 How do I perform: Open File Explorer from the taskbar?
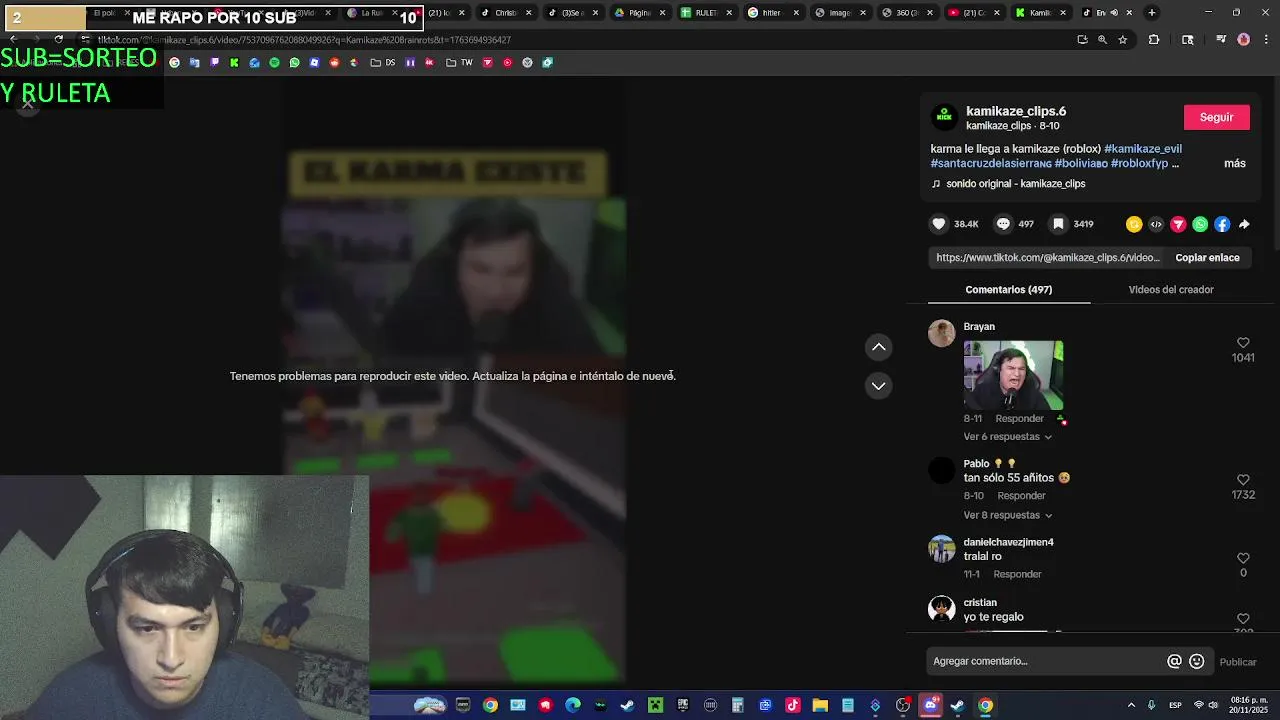pos(820,705)
